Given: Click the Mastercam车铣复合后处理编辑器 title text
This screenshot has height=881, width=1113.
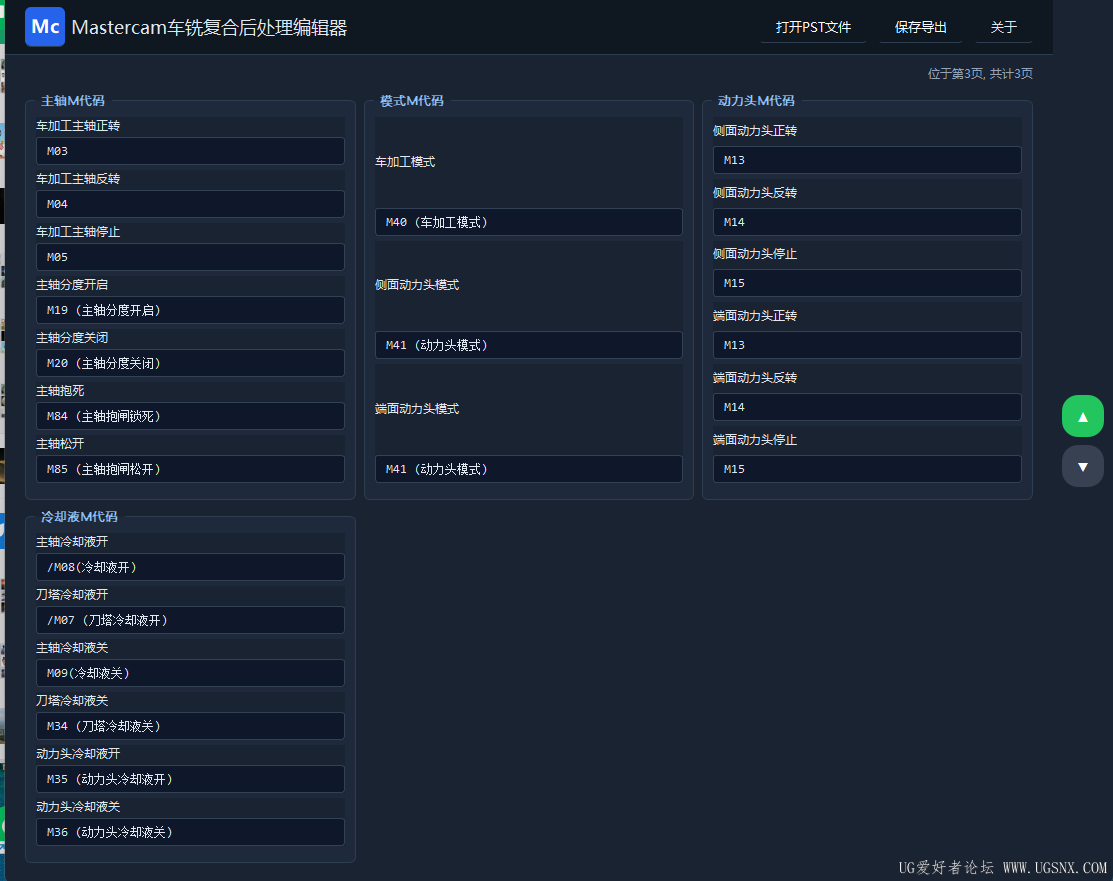Looking at the screenshot, I should (x=209, y=28).
